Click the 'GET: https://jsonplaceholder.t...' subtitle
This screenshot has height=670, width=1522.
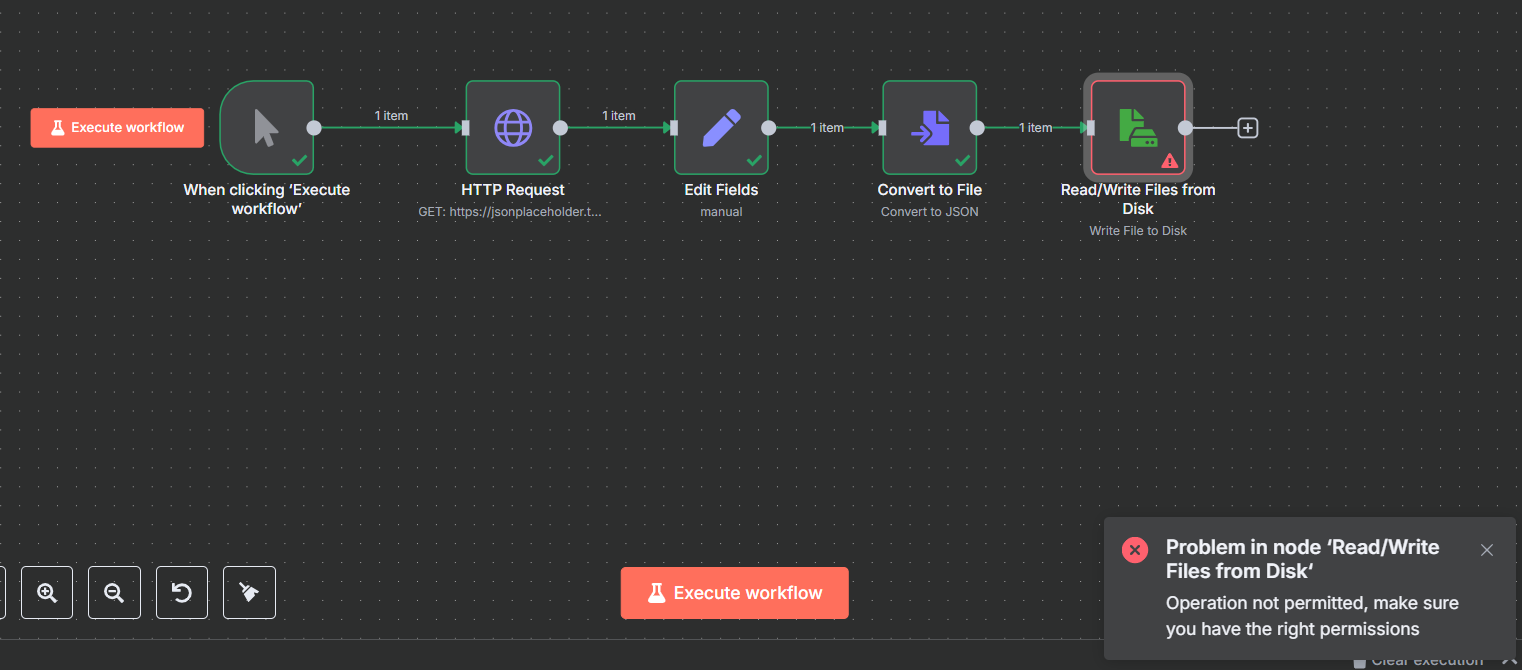click(511, 212)
